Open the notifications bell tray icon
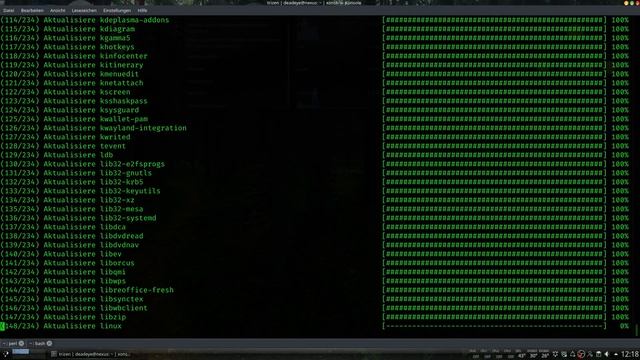Image resolution: width=640 pixels, height=360 pixels. coord(572,354)
